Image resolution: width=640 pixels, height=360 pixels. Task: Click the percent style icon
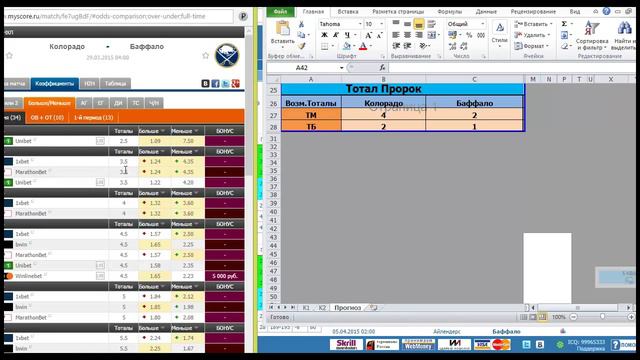[469, 36]
